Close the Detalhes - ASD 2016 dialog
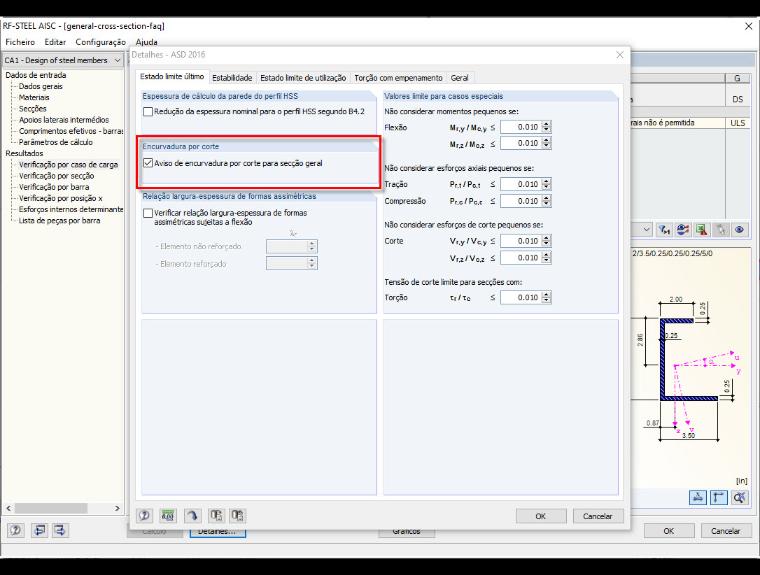 tap(619, 55)
